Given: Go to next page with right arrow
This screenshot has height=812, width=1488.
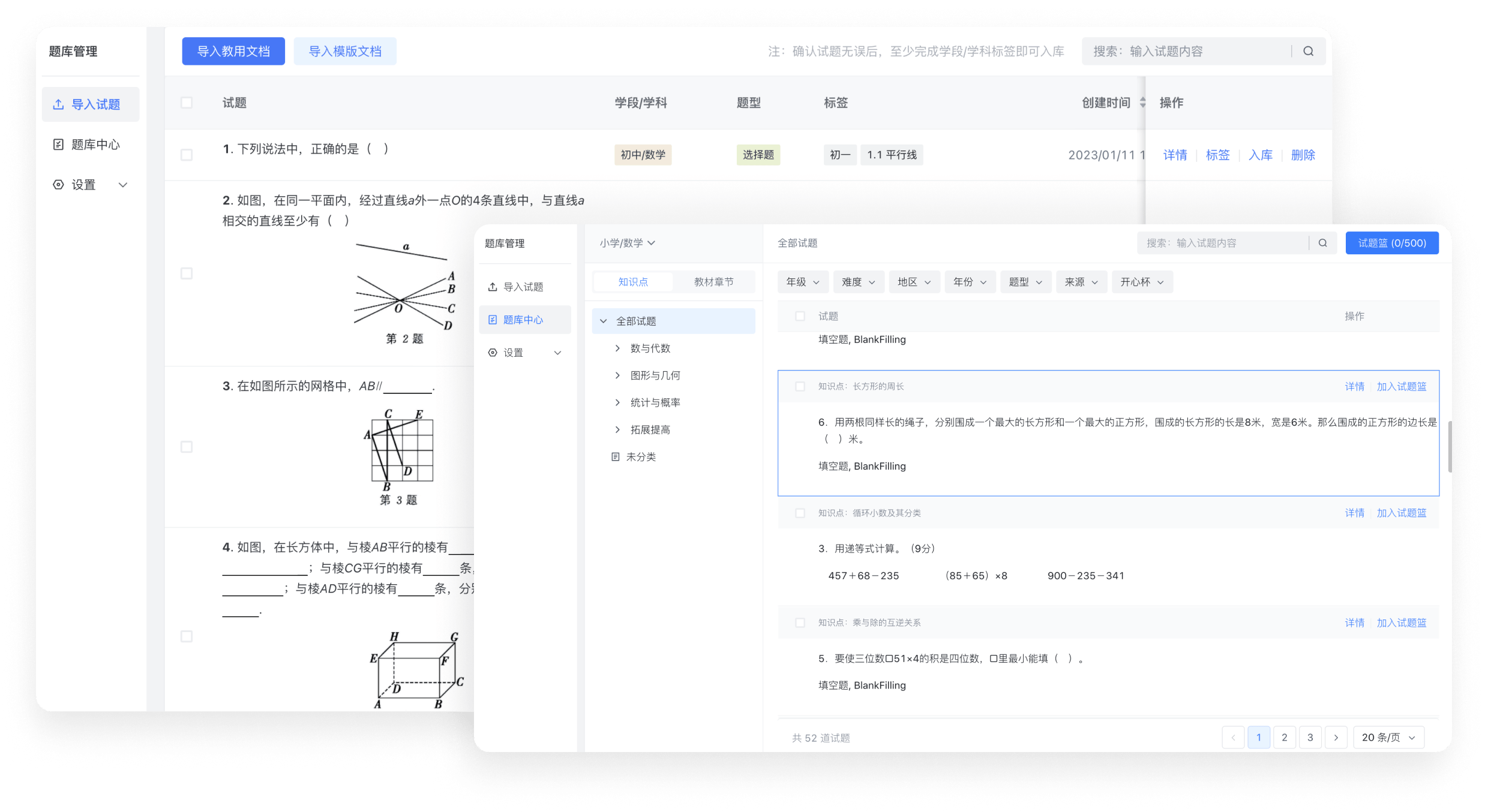Looking at the screenshot, I should click(1336, 737).
